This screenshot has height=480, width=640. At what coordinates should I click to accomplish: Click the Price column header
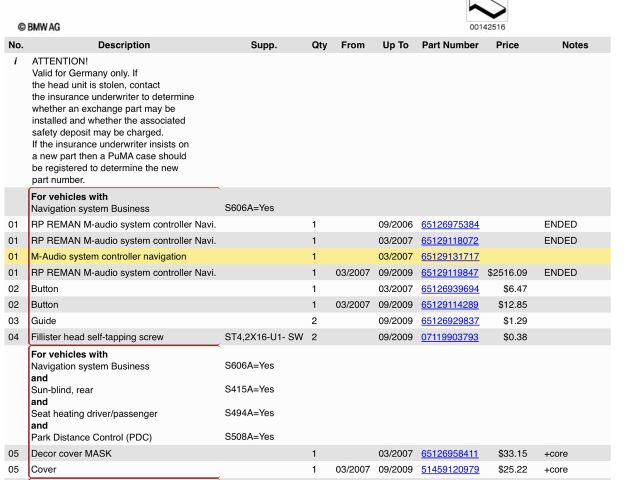[507, 45]
